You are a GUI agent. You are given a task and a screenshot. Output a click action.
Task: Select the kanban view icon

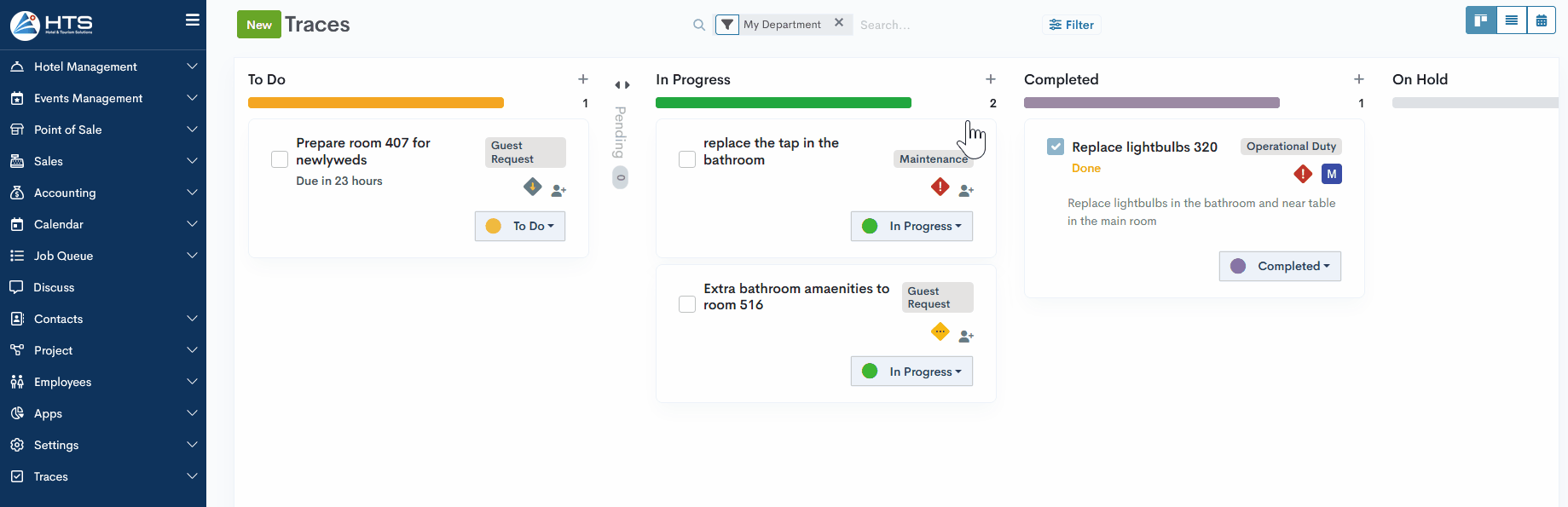click(x=1481, y=20)
